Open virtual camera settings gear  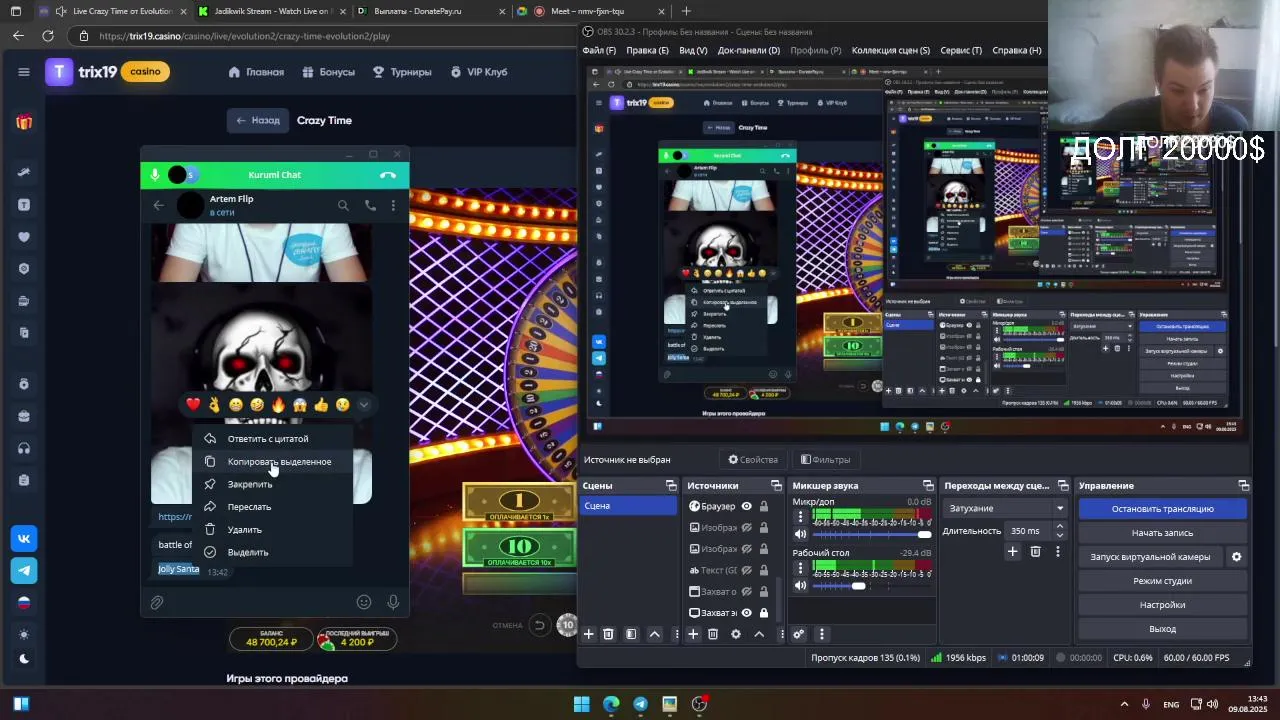pyautogui.click(x=1236, y=557)
